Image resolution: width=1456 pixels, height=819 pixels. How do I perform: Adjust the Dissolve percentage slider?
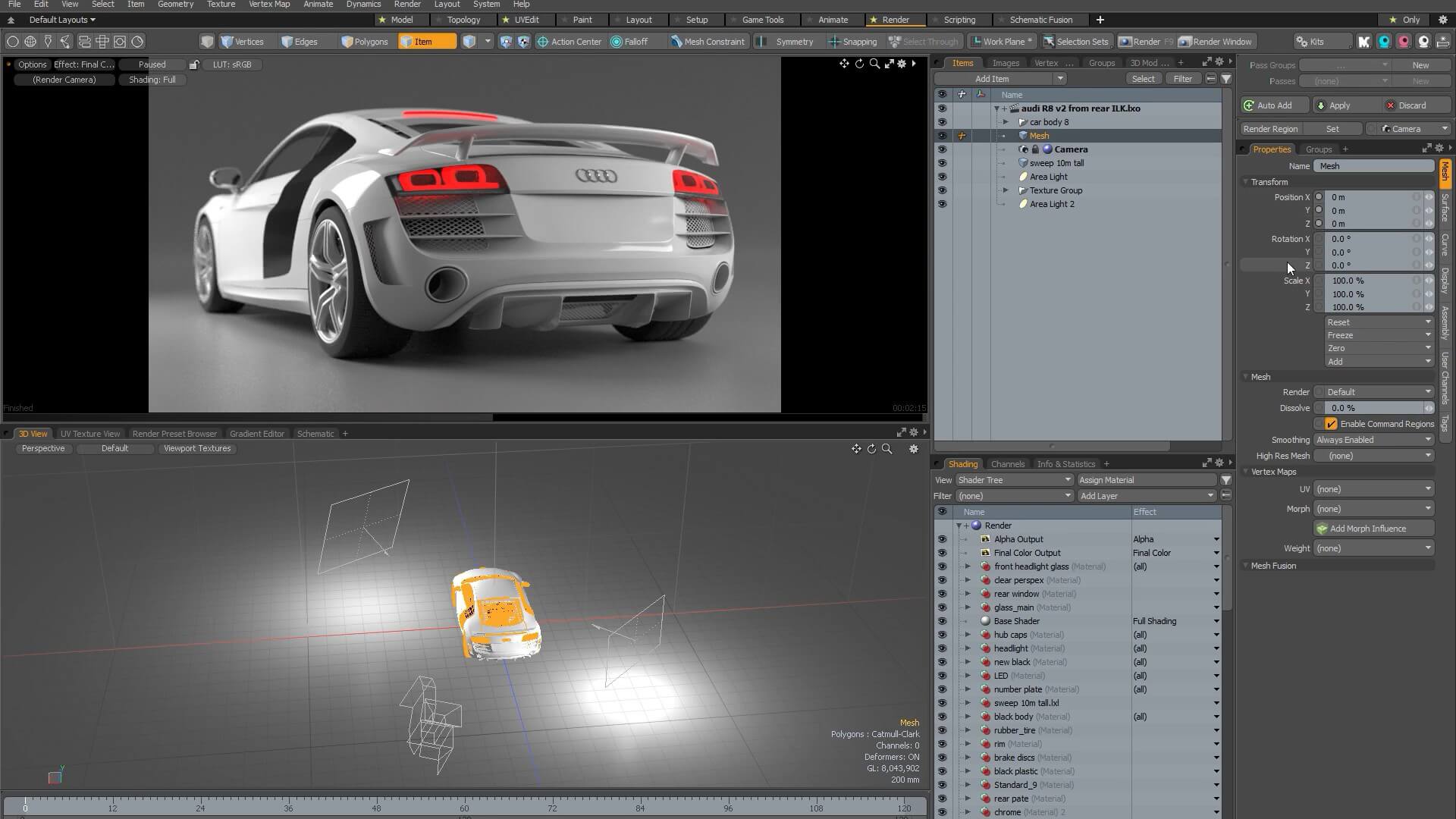[1373, 408]
